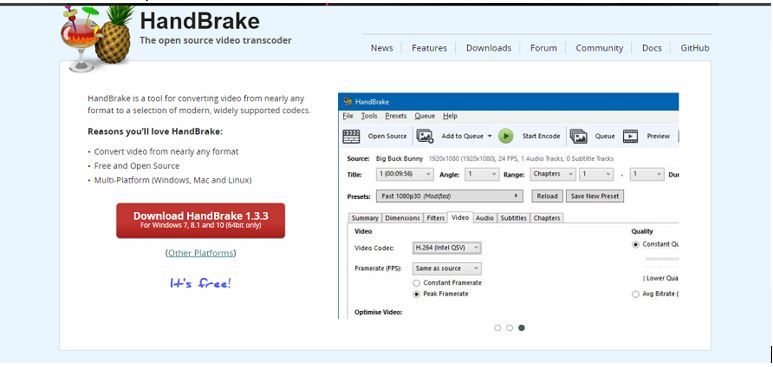Viewport: 773px width, 367px height.
Task: Select the first carousel dot
Action: pyautogui.click(x=497, y=328)
